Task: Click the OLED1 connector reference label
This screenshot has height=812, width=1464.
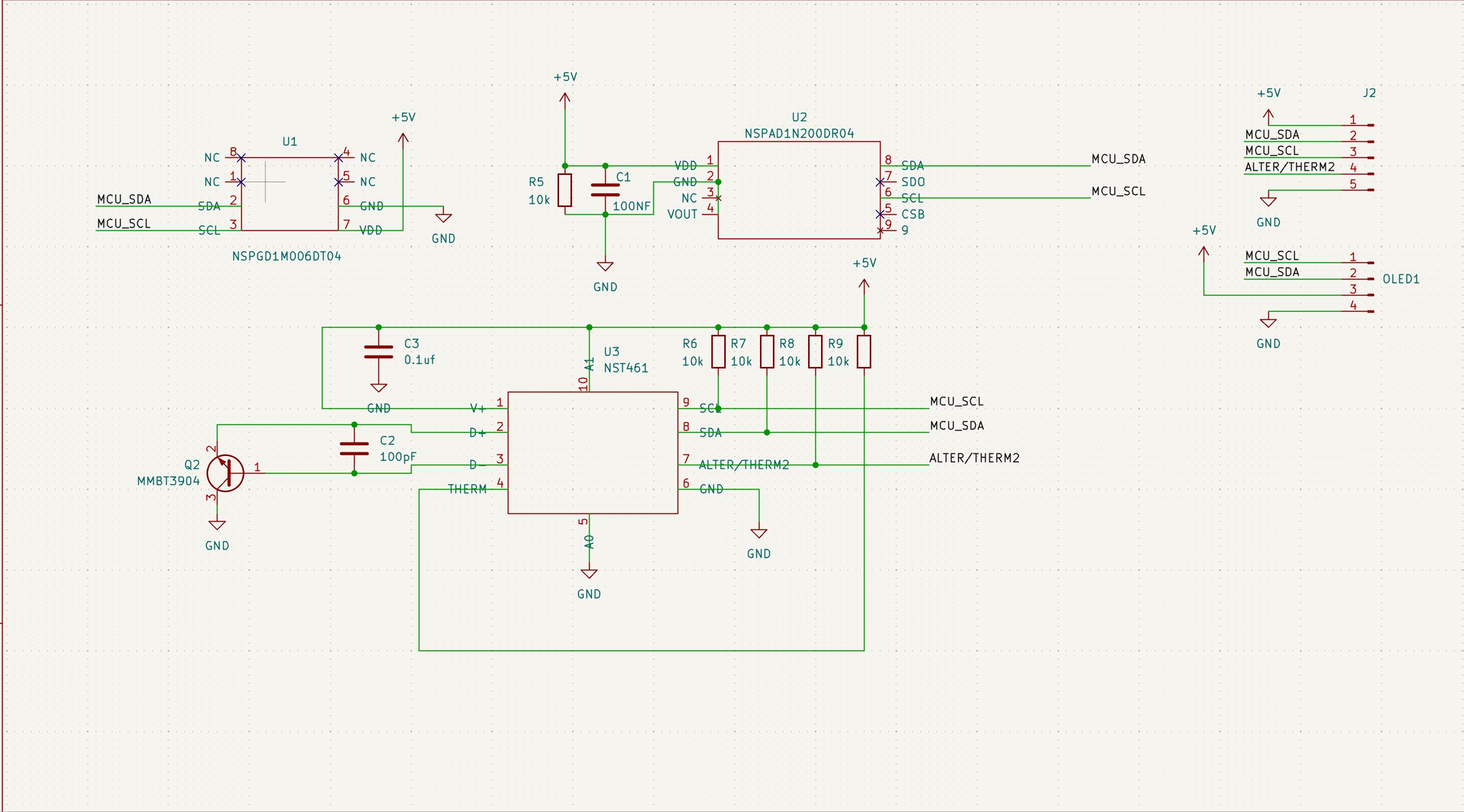Action: tap(1400, 279)
